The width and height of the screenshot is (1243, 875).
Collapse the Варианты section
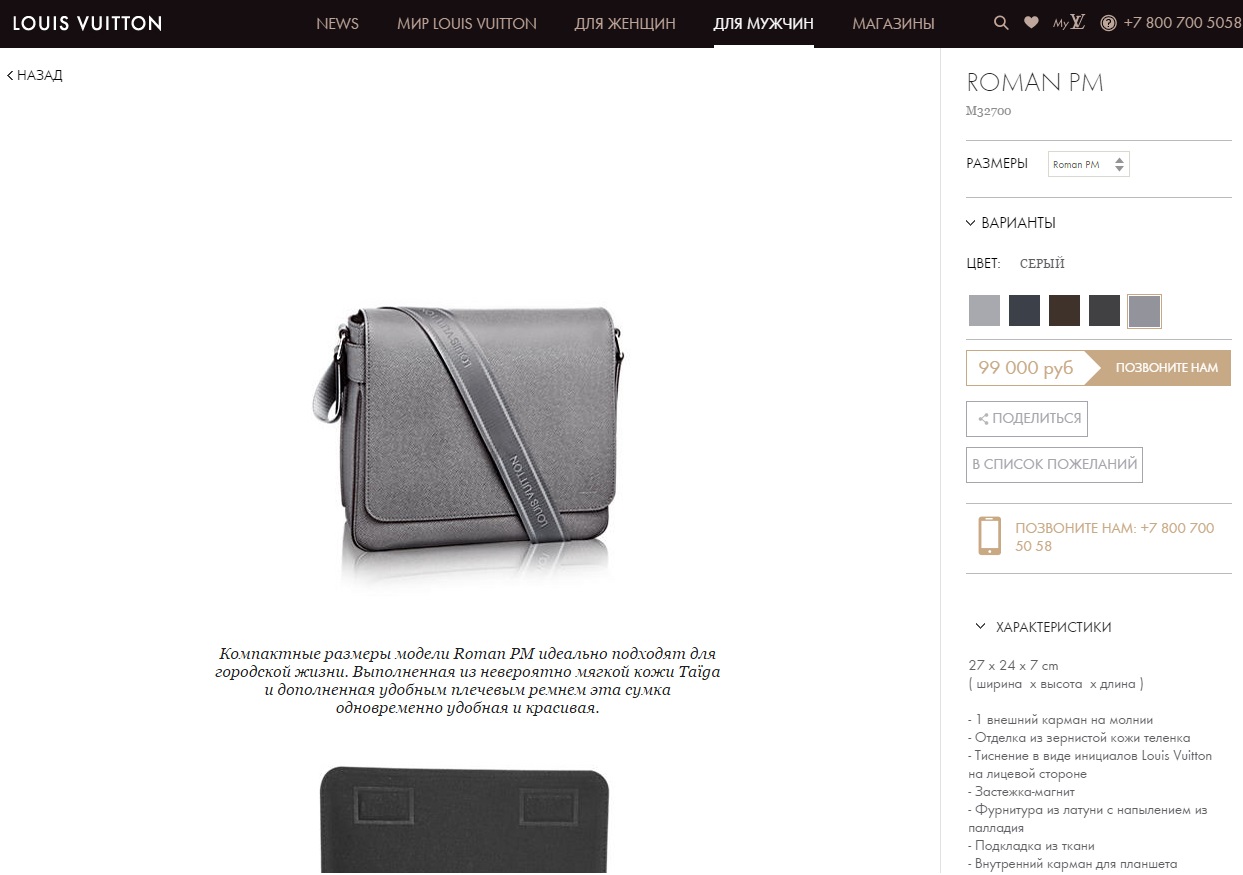click(x=1011, y=223)
